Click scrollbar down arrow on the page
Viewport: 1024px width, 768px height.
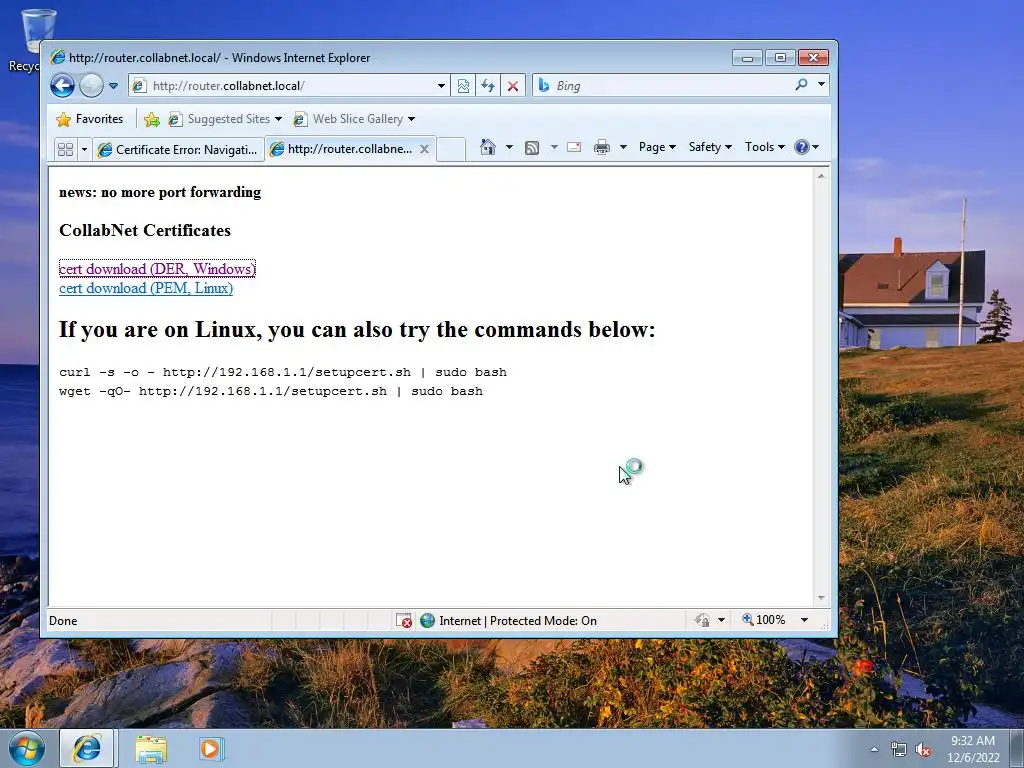822,598
